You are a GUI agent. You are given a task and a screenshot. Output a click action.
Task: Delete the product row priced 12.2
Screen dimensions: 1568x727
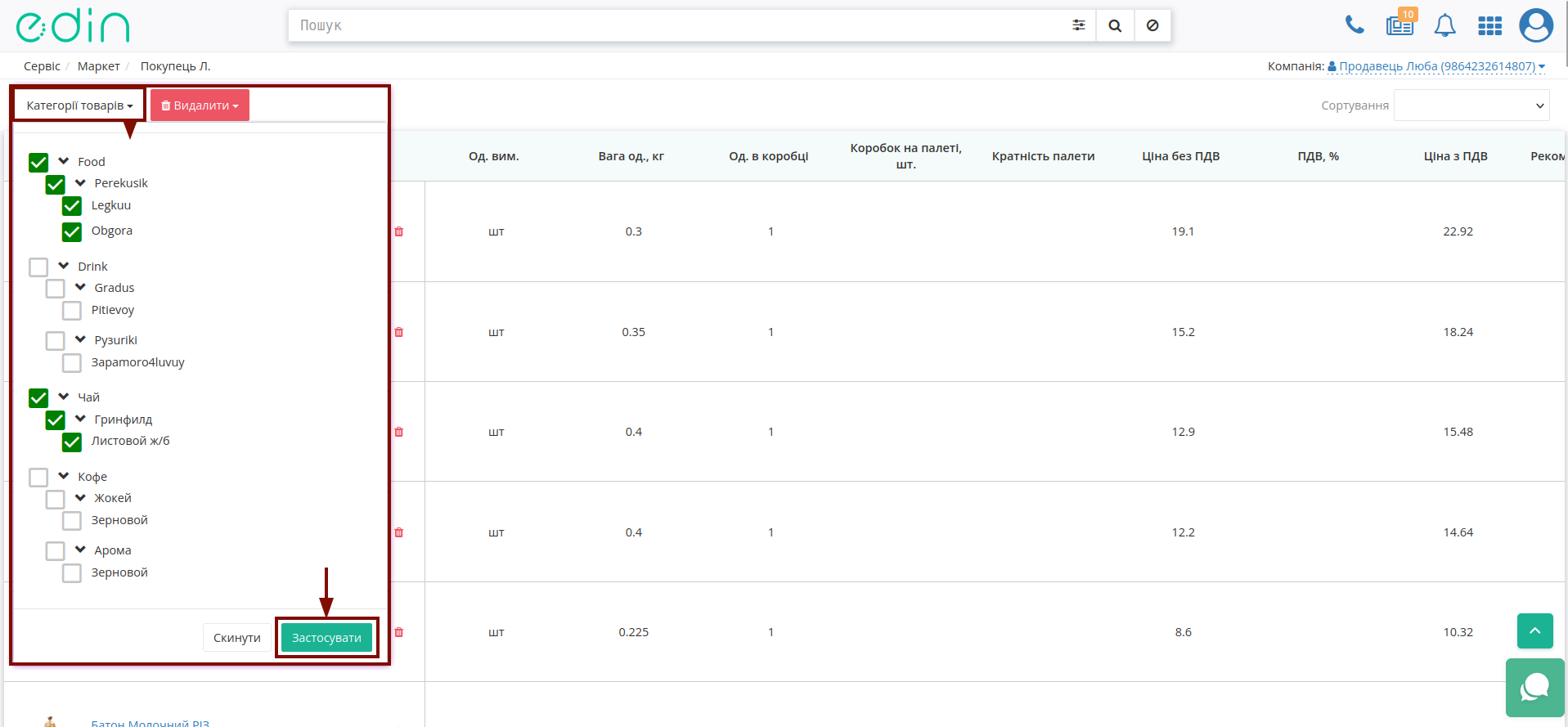(x=399, y=532)
